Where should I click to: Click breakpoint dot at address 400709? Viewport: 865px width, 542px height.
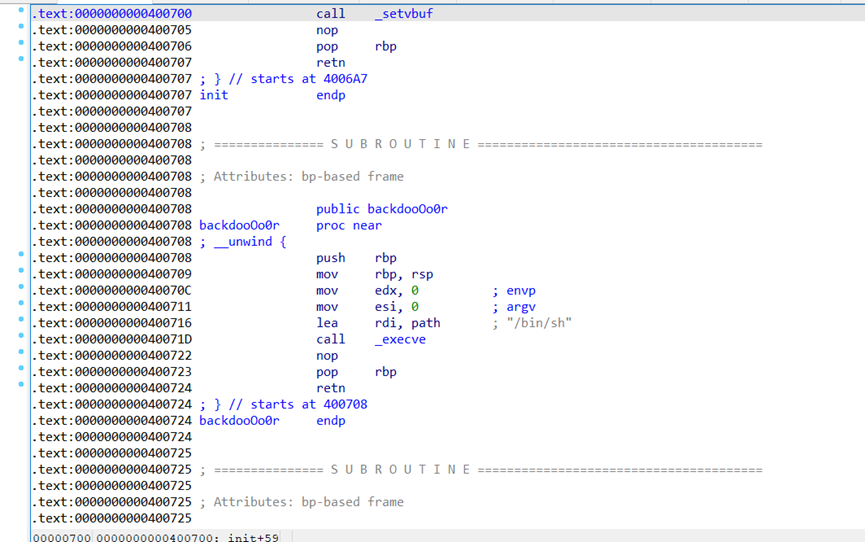click(22, 272)
